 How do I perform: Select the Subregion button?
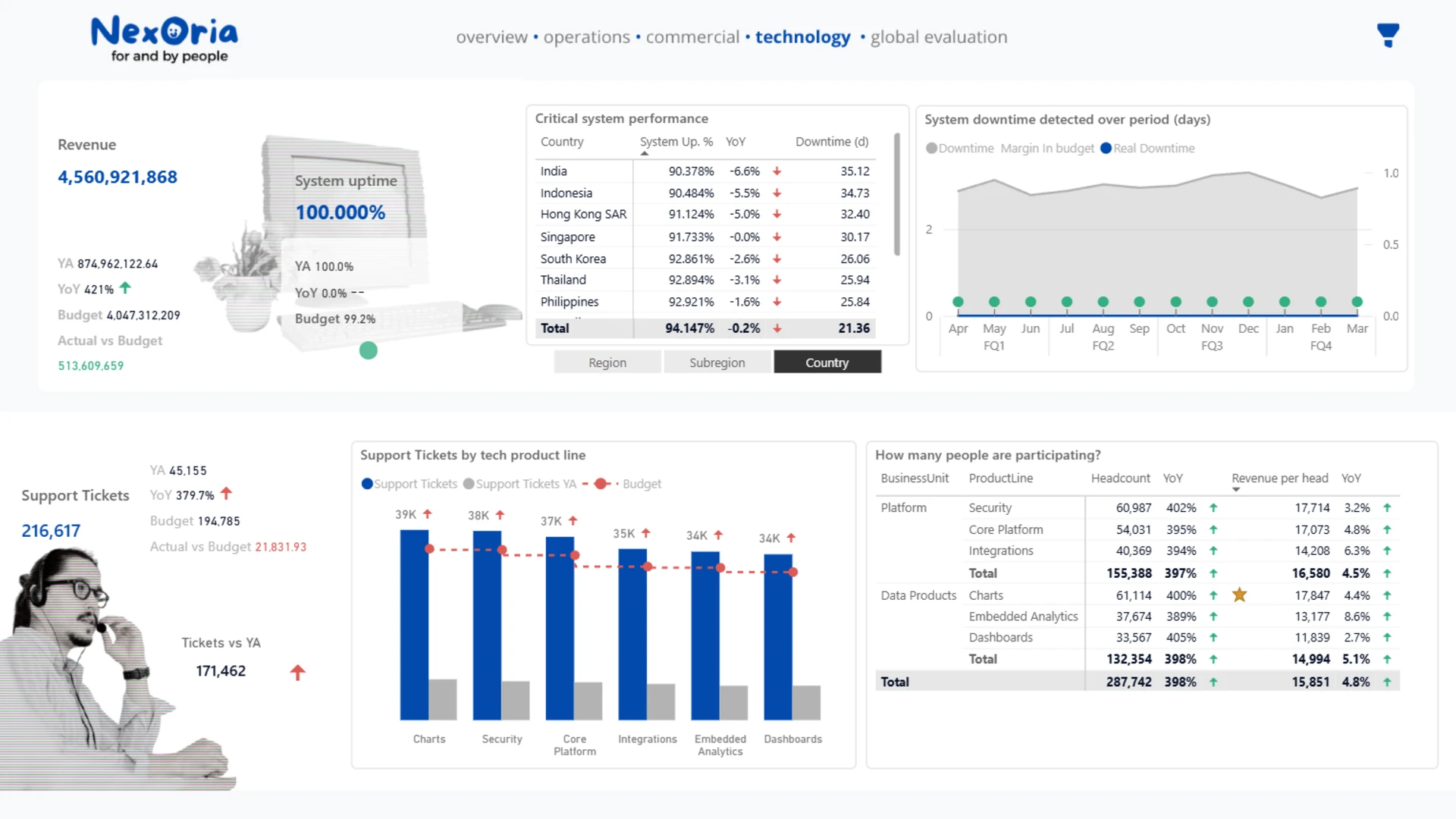tap(717, 362)
